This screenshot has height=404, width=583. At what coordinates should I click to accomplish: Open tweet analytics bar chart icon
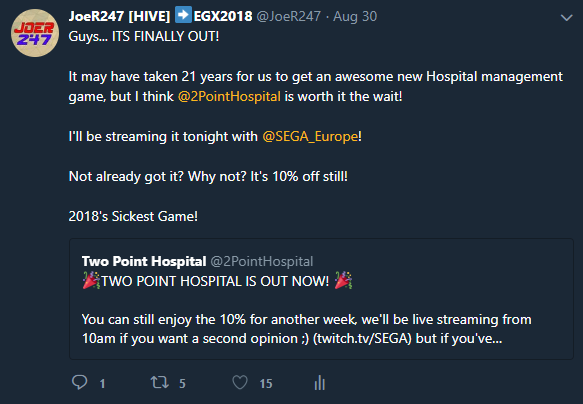pyautogui.click(x=320, y=382)
